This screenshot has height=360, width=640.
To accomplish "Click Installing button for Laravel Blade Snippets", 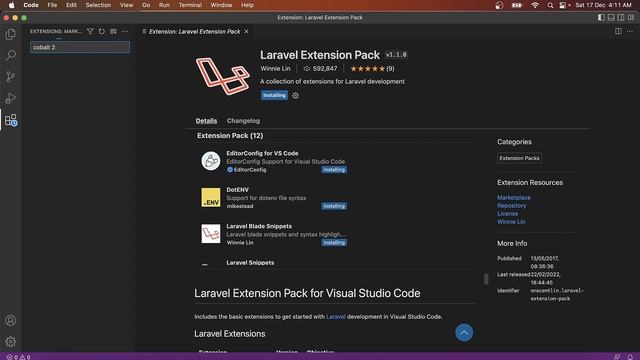I will click(x=334, y=242).
